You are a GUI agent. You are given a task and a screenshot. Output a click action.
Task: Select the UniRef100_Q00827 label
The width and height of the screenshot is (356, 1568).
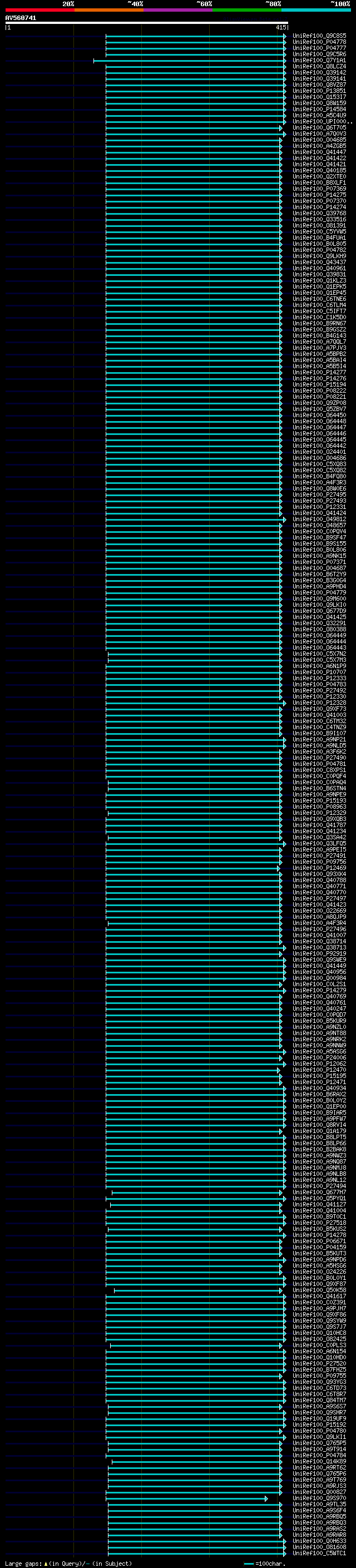[319, 1492]
